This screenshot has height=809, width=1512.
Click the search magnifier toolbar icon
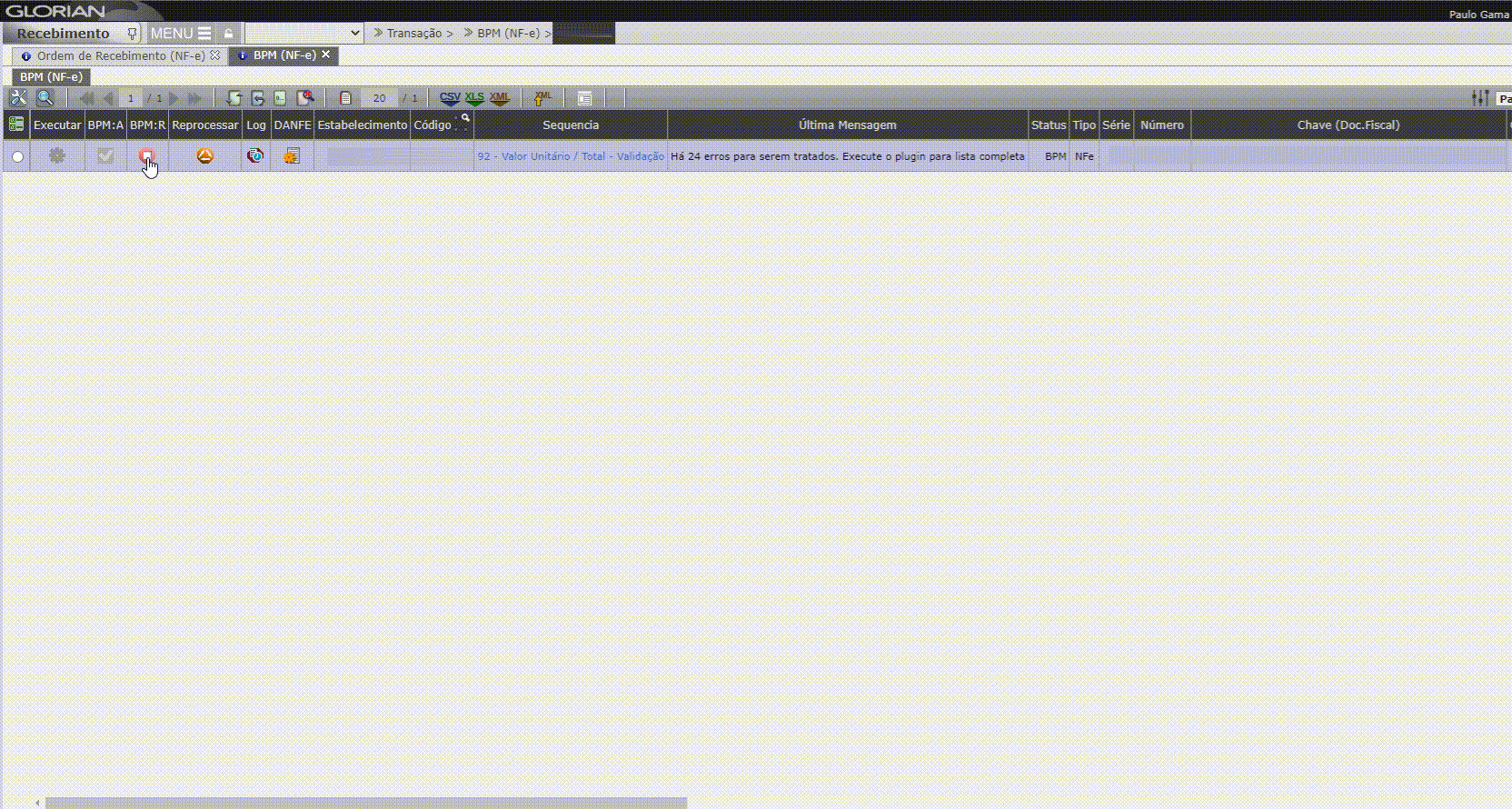click(x=45, y=98)
